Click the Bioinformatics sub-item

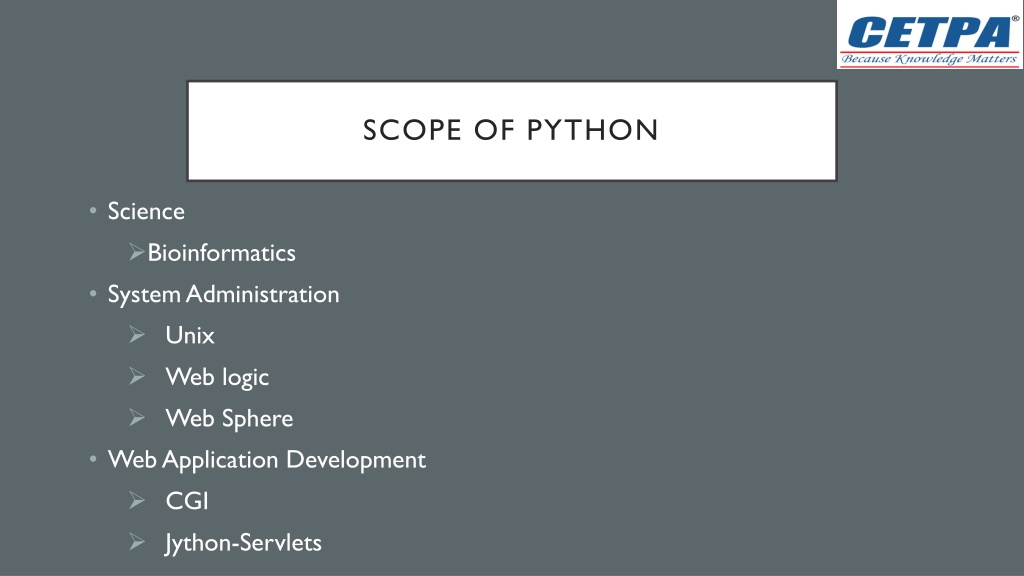(x=221, y=253)
